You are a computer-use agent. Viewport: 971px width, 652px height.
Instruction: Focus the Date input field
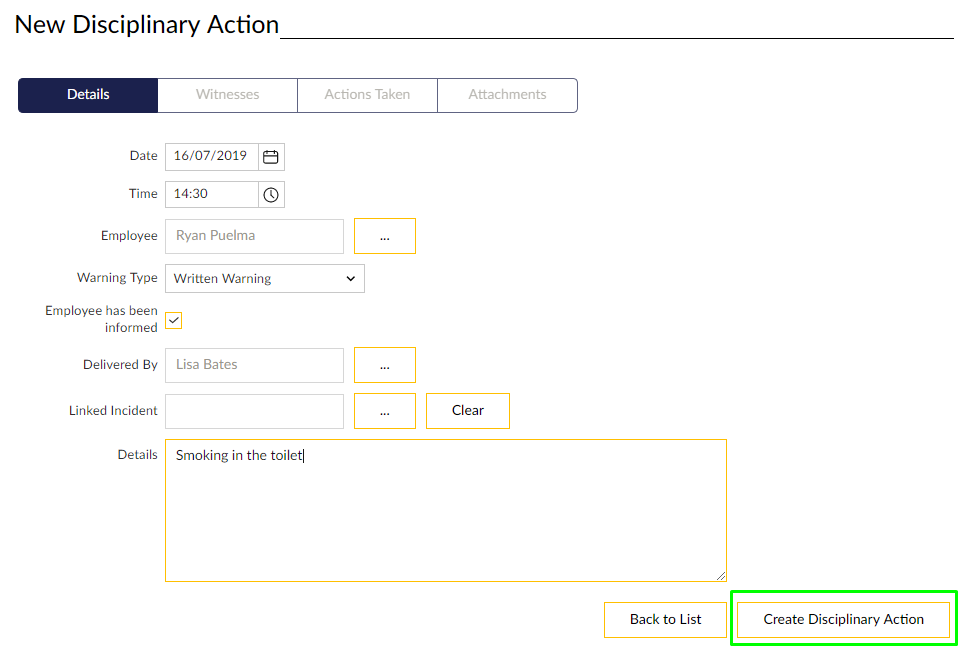[x=212, y=157]
